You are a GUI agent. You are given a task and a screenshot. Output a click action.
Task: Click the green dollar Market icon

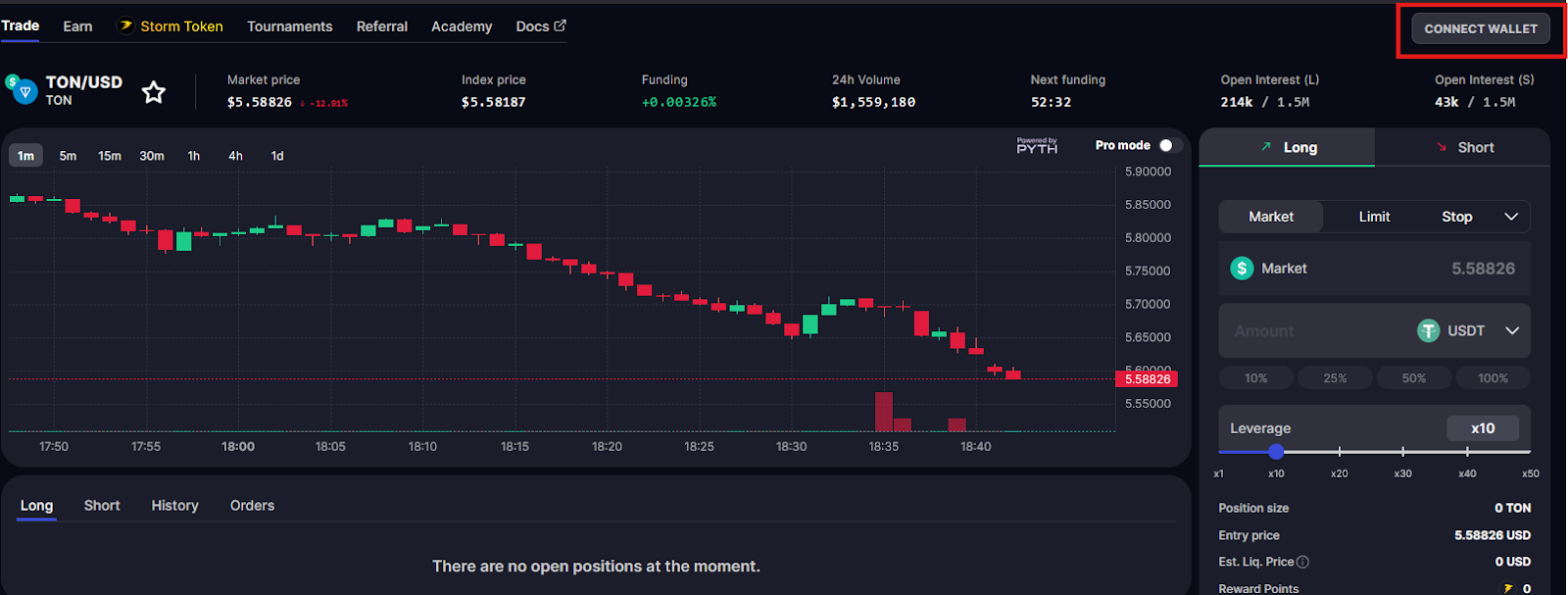tap(1242, 269)
